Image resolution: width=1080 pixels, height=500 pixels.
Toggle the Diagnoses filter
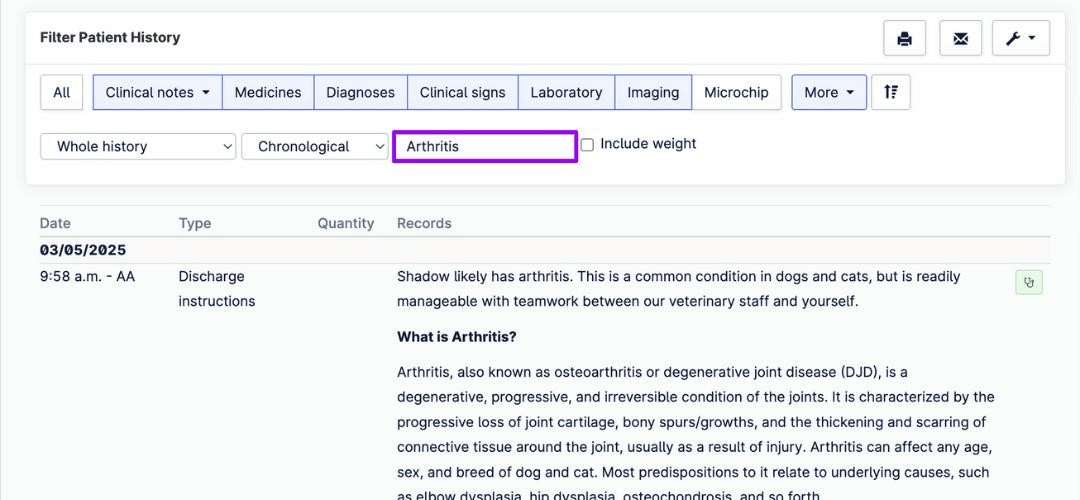tap(360, 92)
